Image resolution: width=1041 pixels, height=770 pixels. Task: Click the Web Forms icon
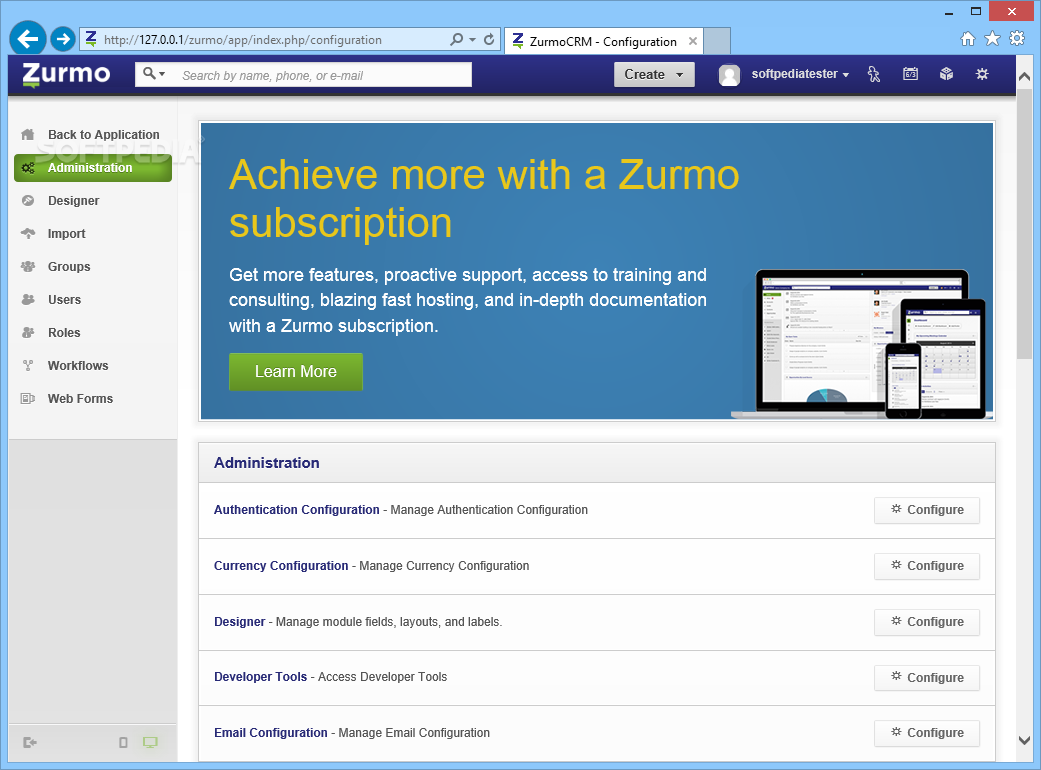[28, 398]
